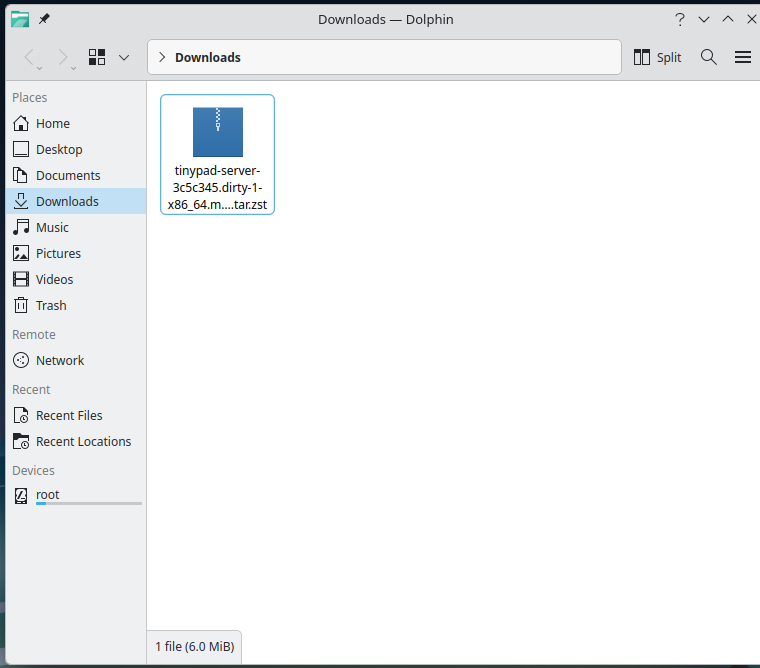Click the Trash bin icon
The width and height of the screenshot is (760, 668).
click(21, 305)
